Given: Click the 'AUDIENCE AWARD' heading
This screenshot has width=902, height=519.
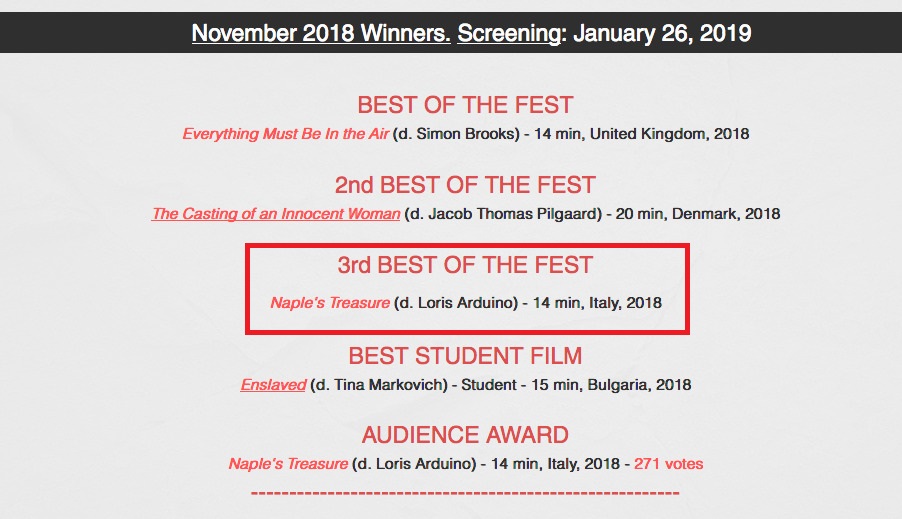Looking at the screenshot, I should click(x=465, y=435).
